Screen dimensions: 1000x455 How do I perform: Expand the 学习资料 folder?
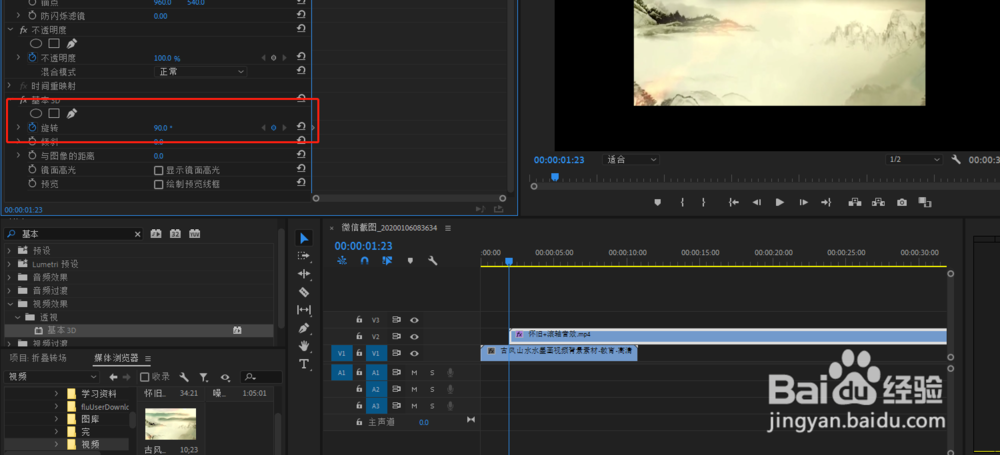56,394
